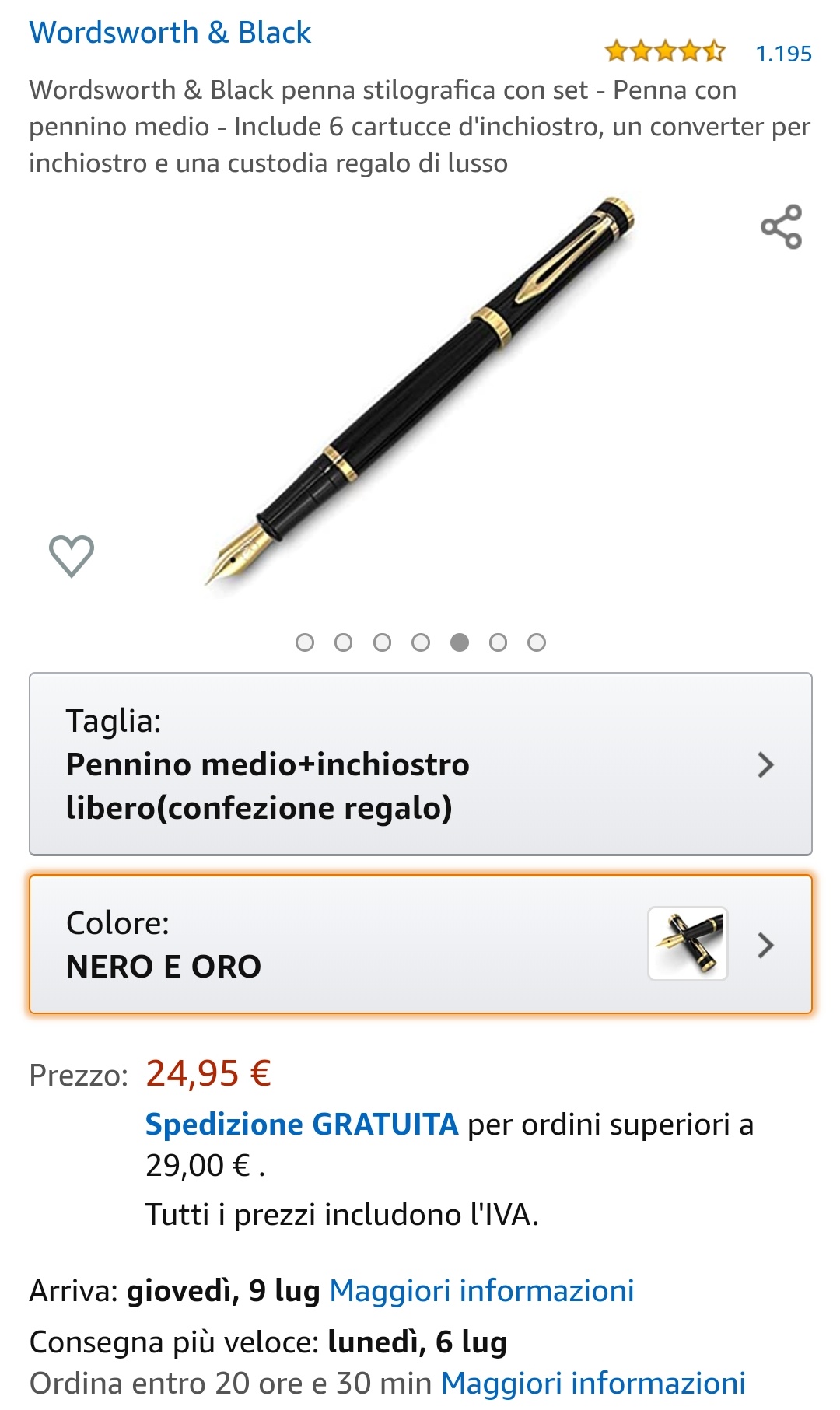
Task: Tap the fifth active carousel dot
Action: pyautogui.click(x=460, y=642)
